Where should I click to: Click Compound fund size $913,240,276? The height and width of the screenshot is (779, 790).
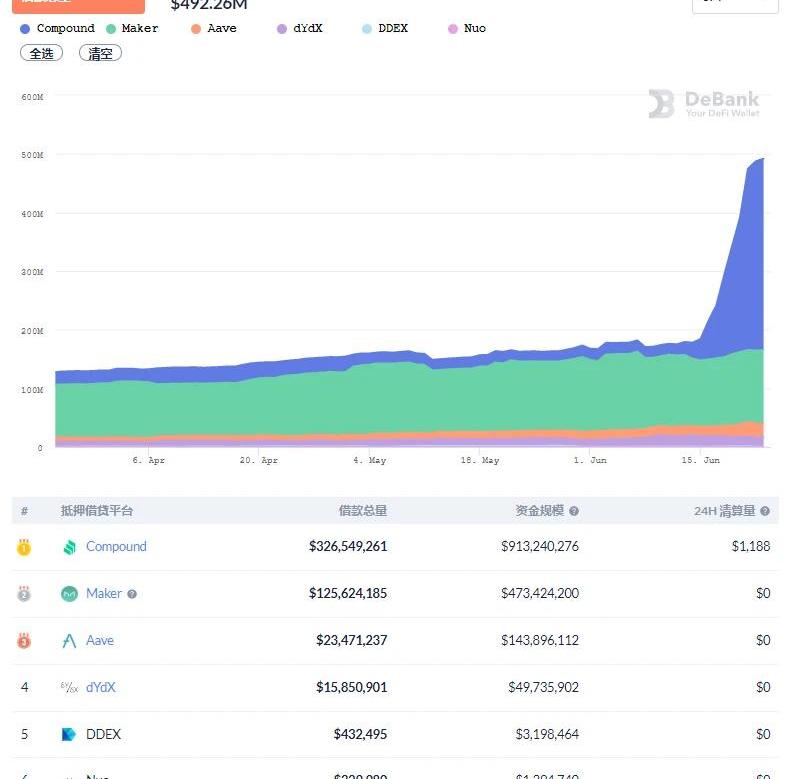[540, 546]
